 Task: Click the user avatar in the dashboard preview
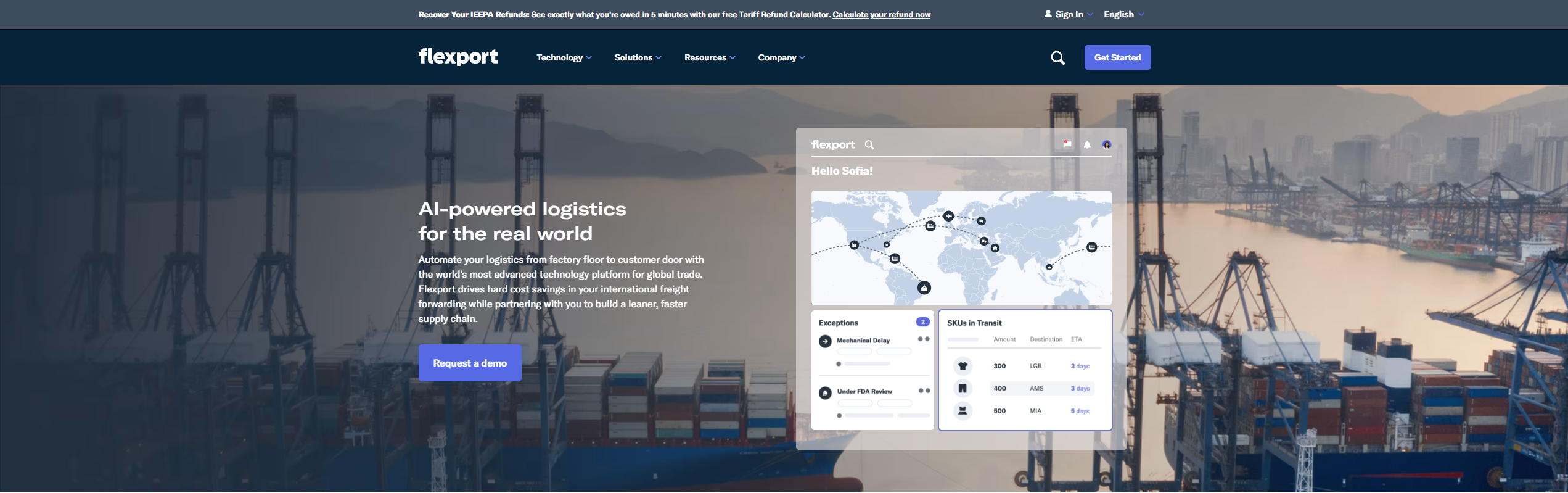tap(1107, 145)
